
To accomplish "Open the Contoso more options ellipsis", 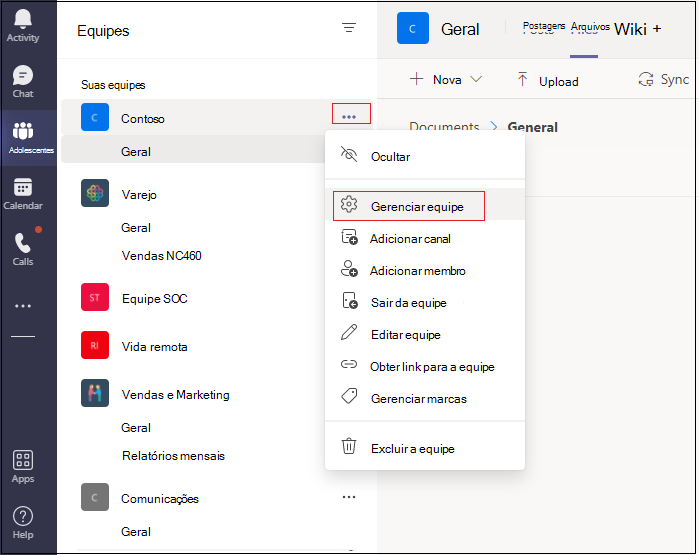I will (x=349, y=117).
